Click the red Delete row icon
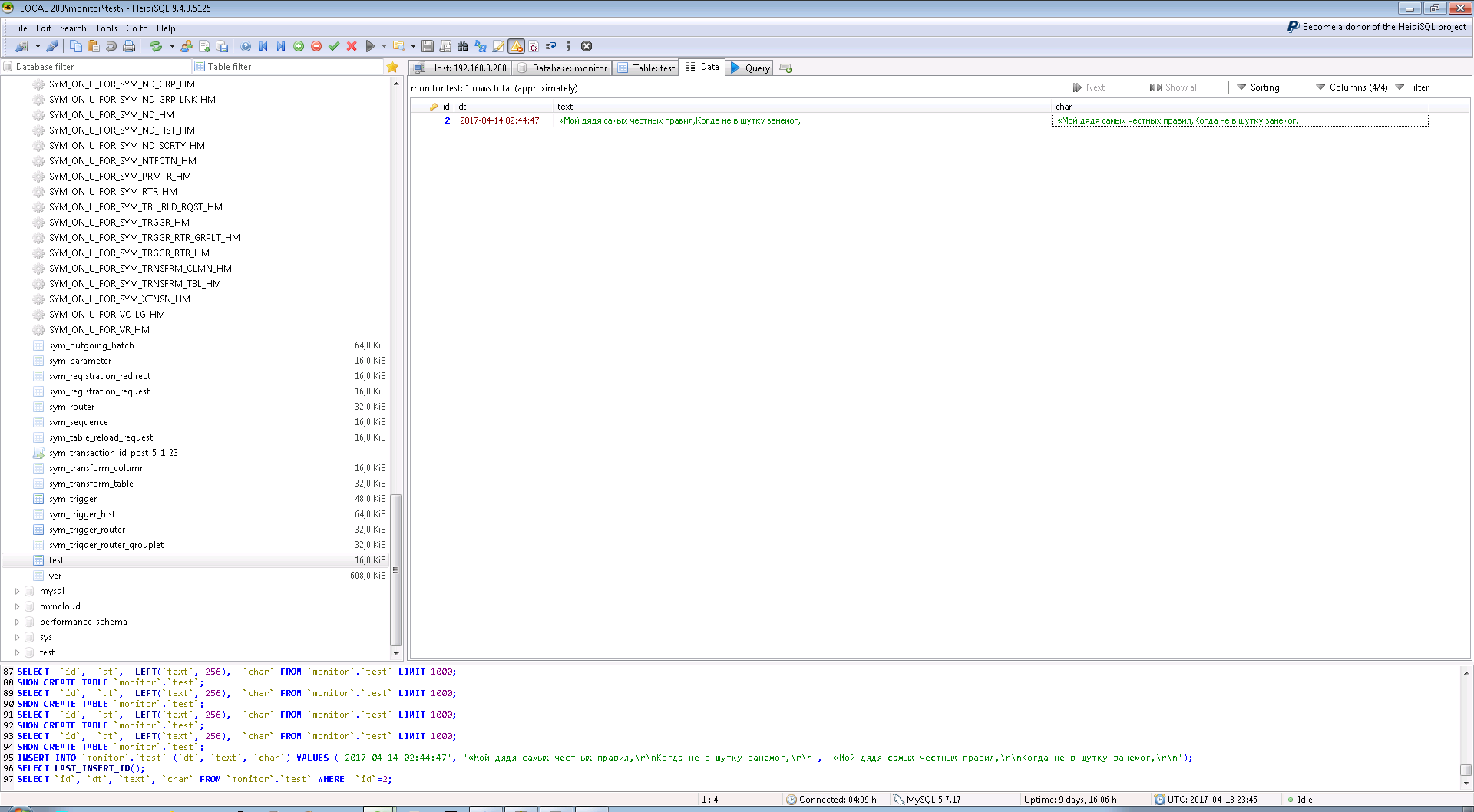This screenshot has height=812, width=1474. coord(316,46)
